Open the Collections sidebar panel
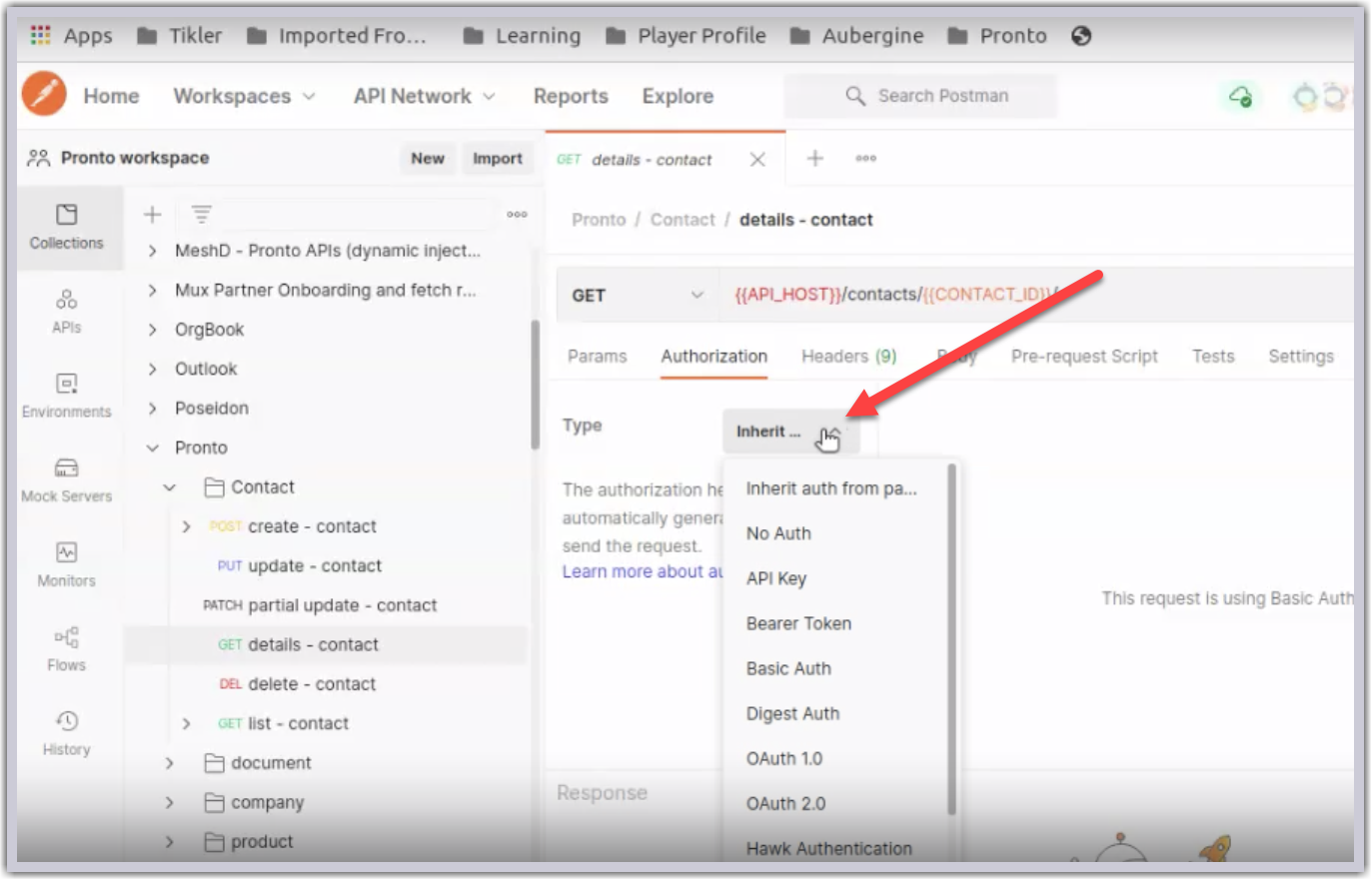This screenshot has width=1372, height=880. (67, 227)
